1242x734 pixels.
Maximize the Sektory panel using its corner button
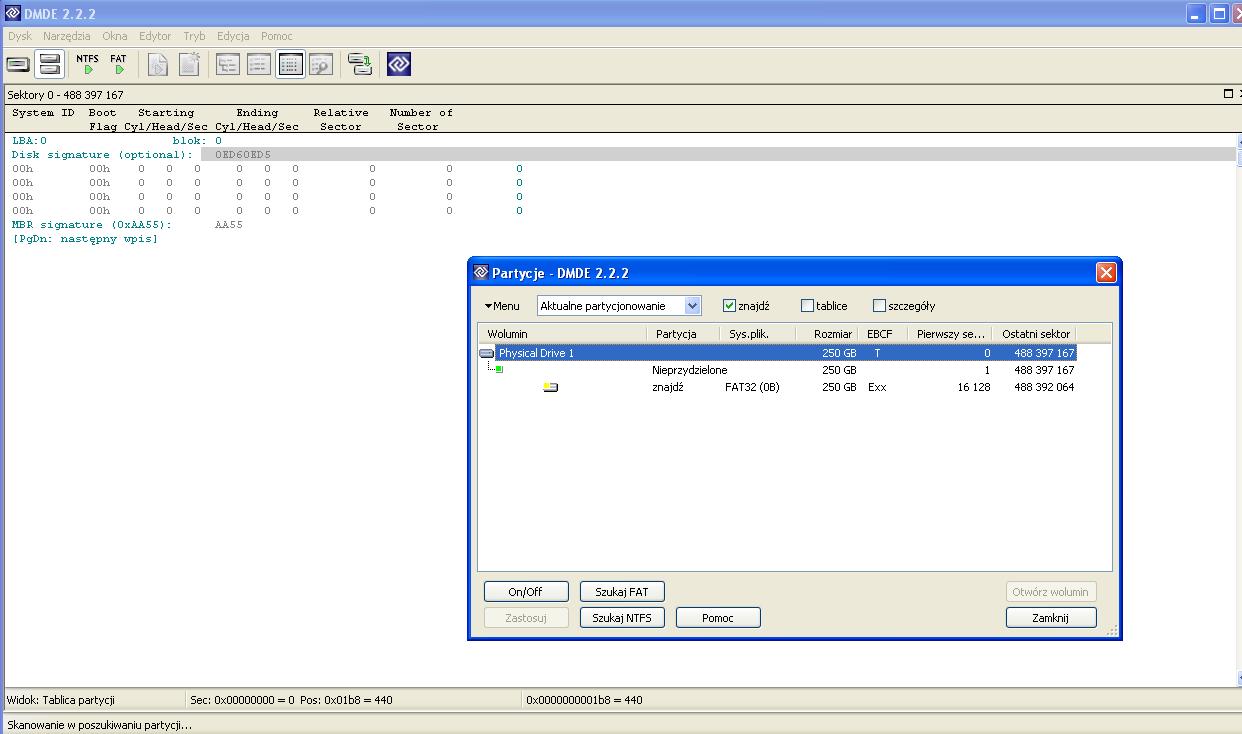pyautogui.click(x=1228, y=94)
